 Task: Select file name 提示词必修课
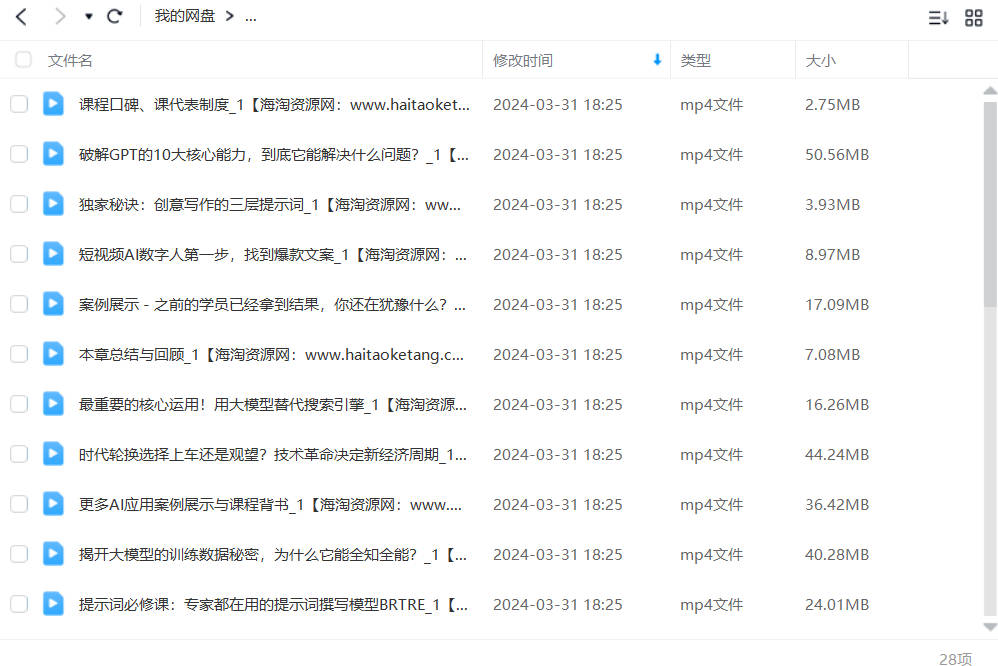point(273,604)
